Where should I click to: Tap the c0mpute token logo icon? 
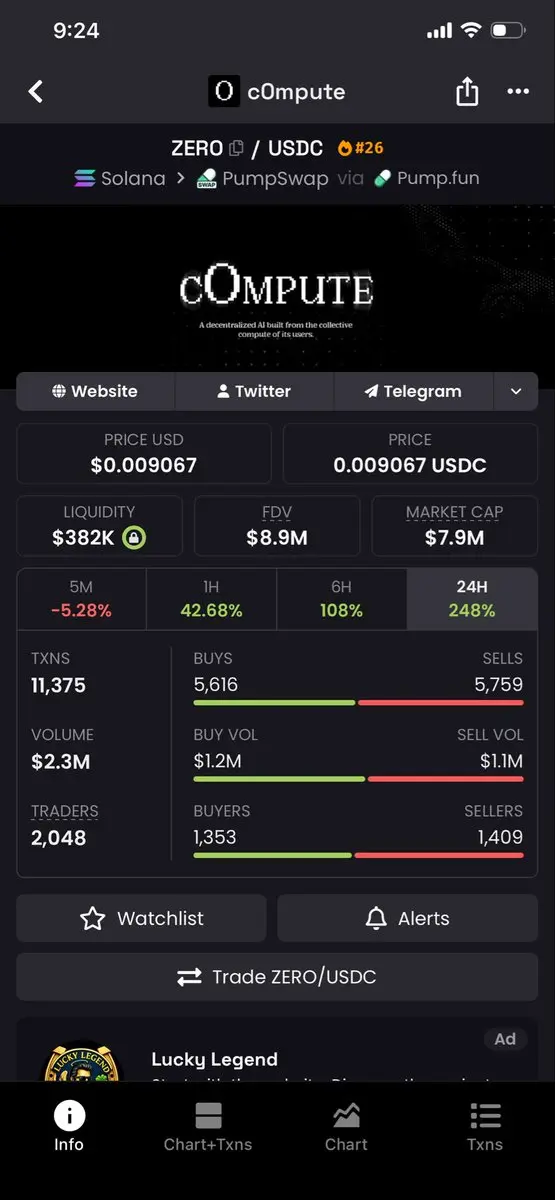coord(224,92)
